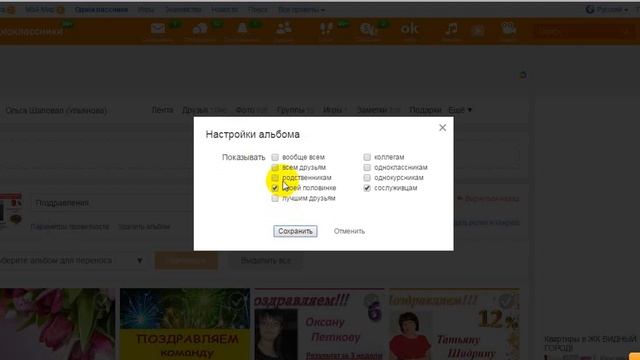Click the Сохранить button
This screenshot has height=360, width=640.
(x=295, y=231)
